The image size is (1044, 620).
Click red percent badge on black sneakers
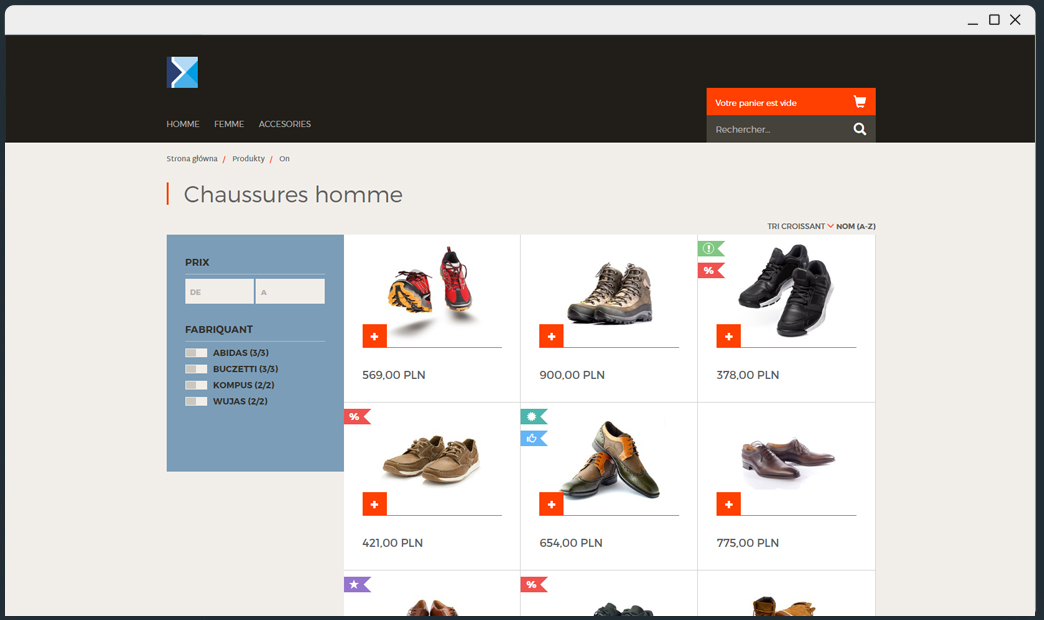click(x=710, y=270)
